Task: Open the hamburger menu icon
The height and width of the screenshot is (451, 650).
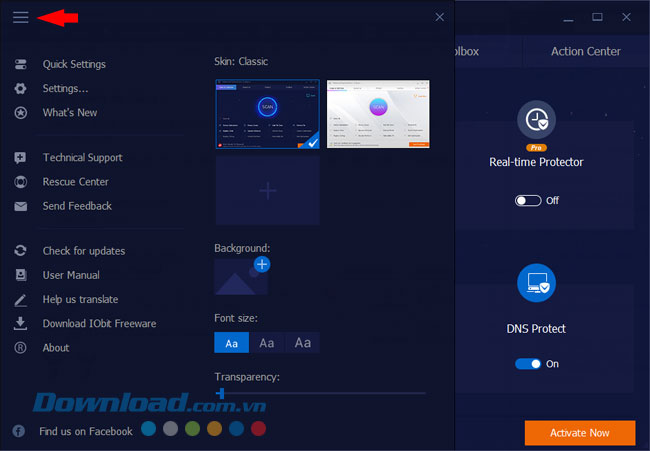Action: coord(20,17)
